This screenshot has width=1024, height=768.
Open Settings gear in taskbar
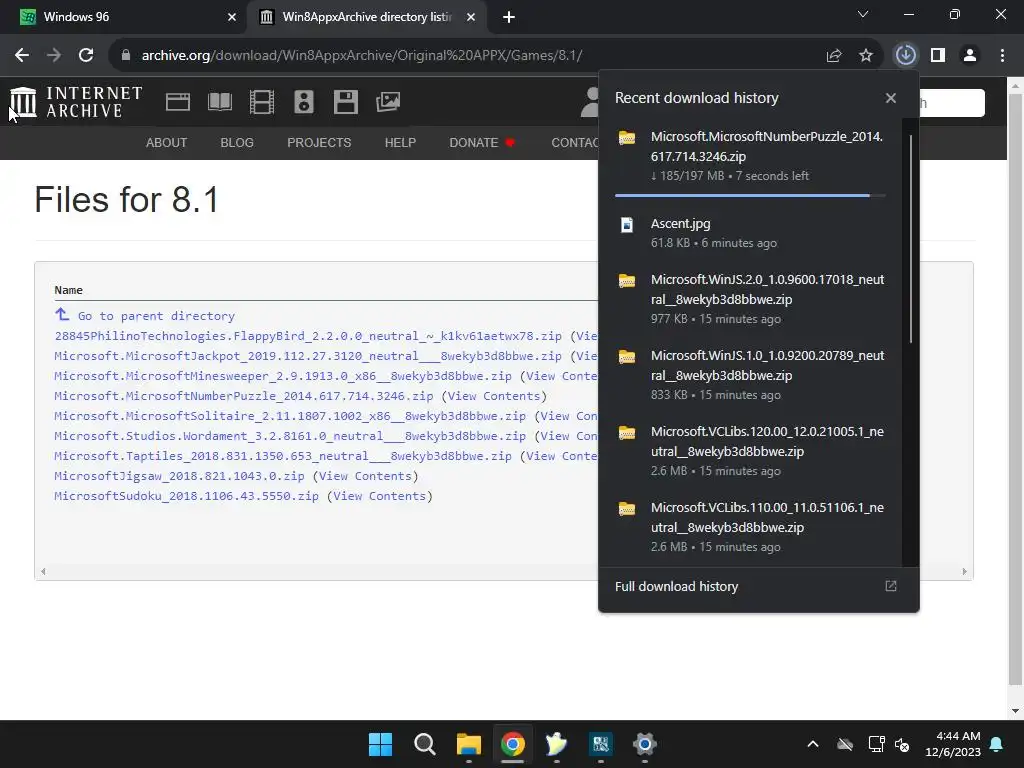pos(645,744)
